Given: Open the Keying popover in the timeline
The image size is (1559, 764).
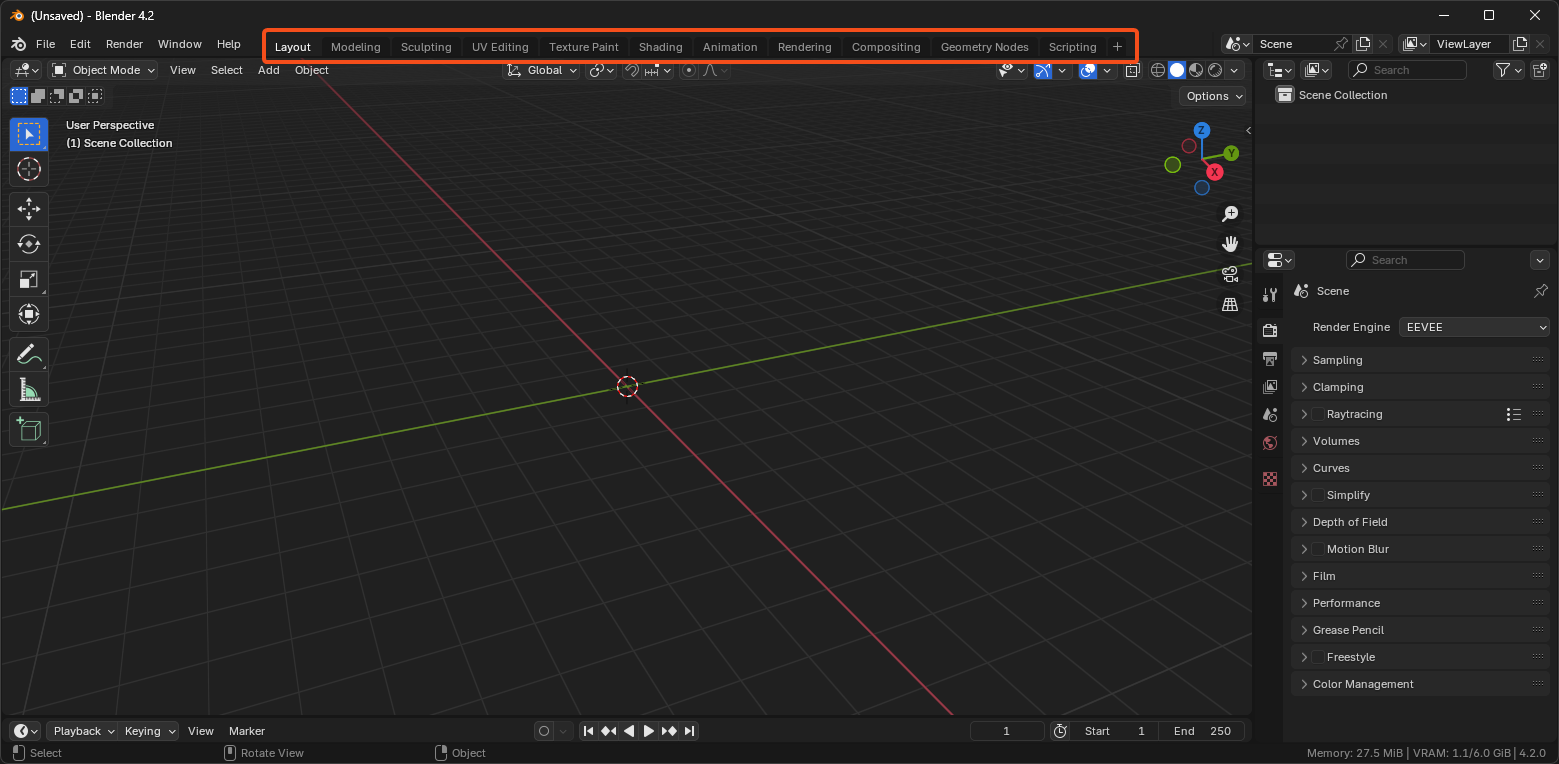Looking at the screenshot, I should [x=149, y=731].
